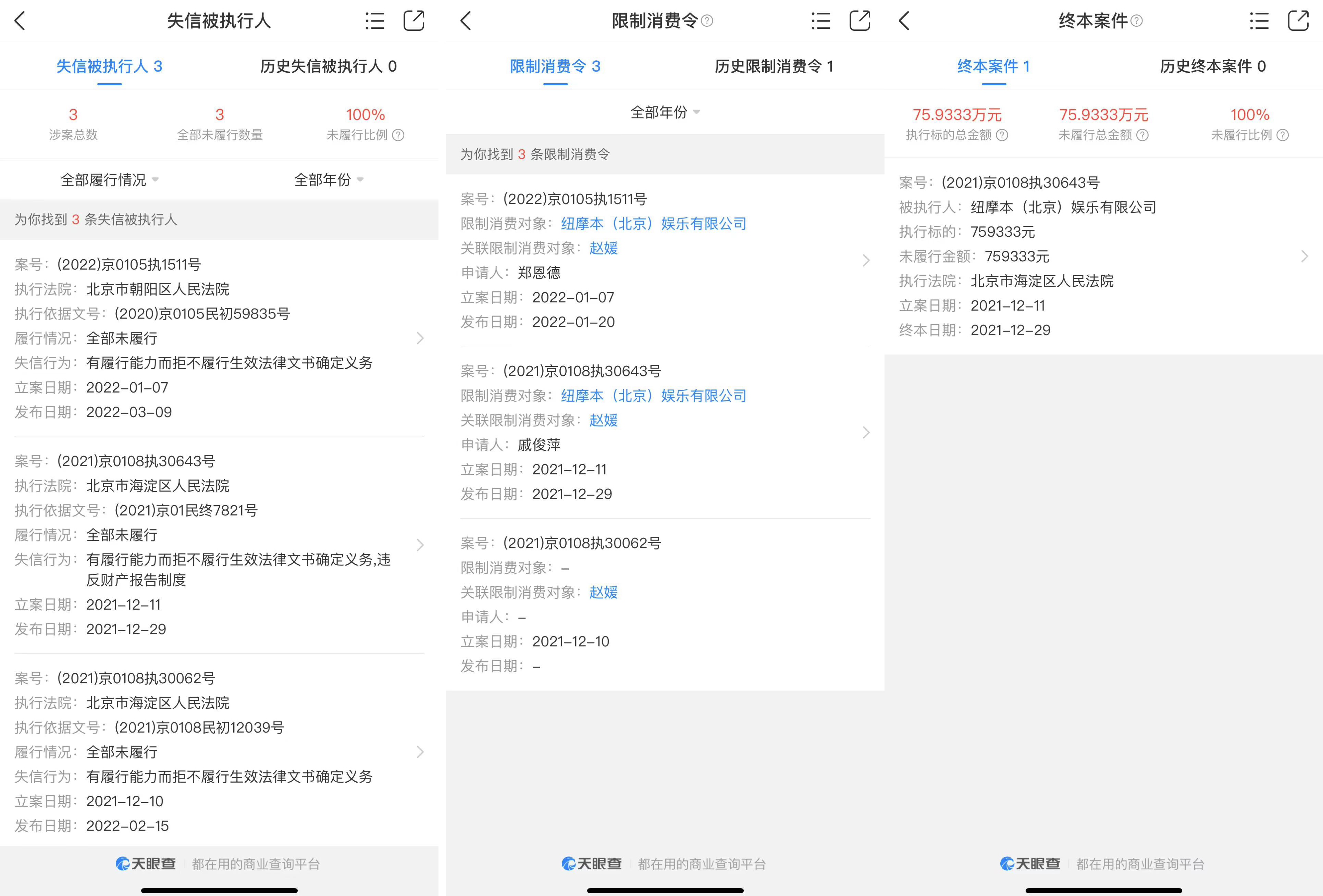Image resolution: width=1323 pixels, height=896 pixels.
Task: Switch to 历史失信被执行人 0 tab
Action: coord(329,66)
